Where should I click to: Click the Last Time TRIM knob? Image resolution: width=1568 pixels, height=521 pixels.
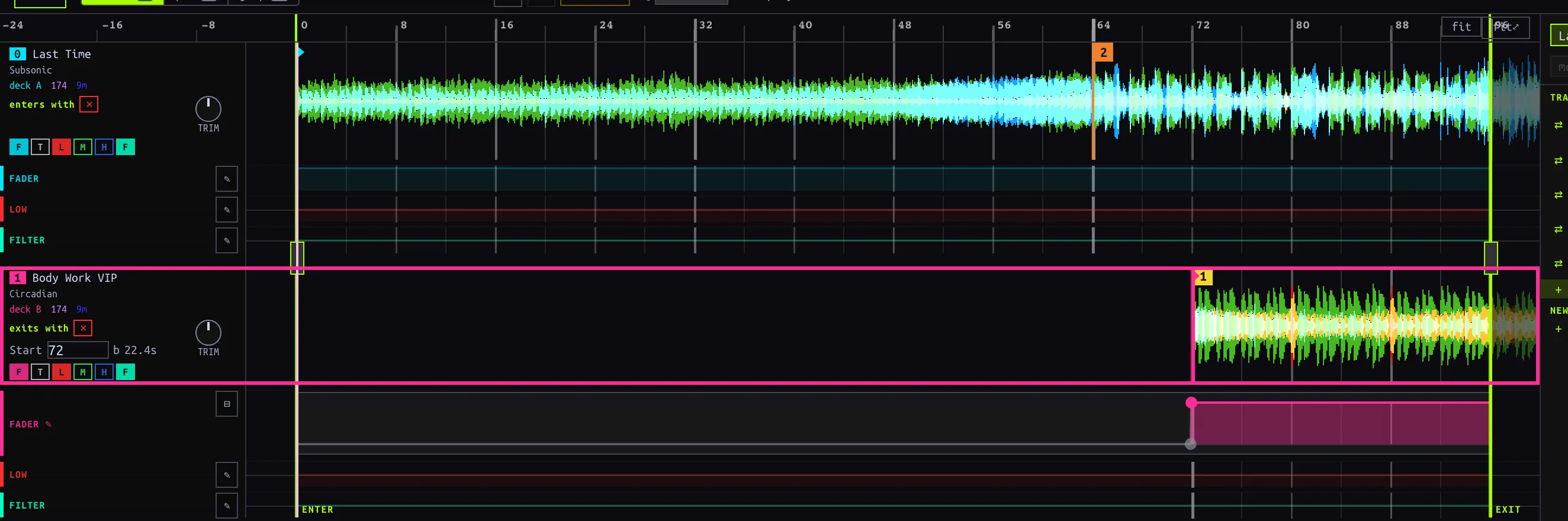(x=208, y=109)
